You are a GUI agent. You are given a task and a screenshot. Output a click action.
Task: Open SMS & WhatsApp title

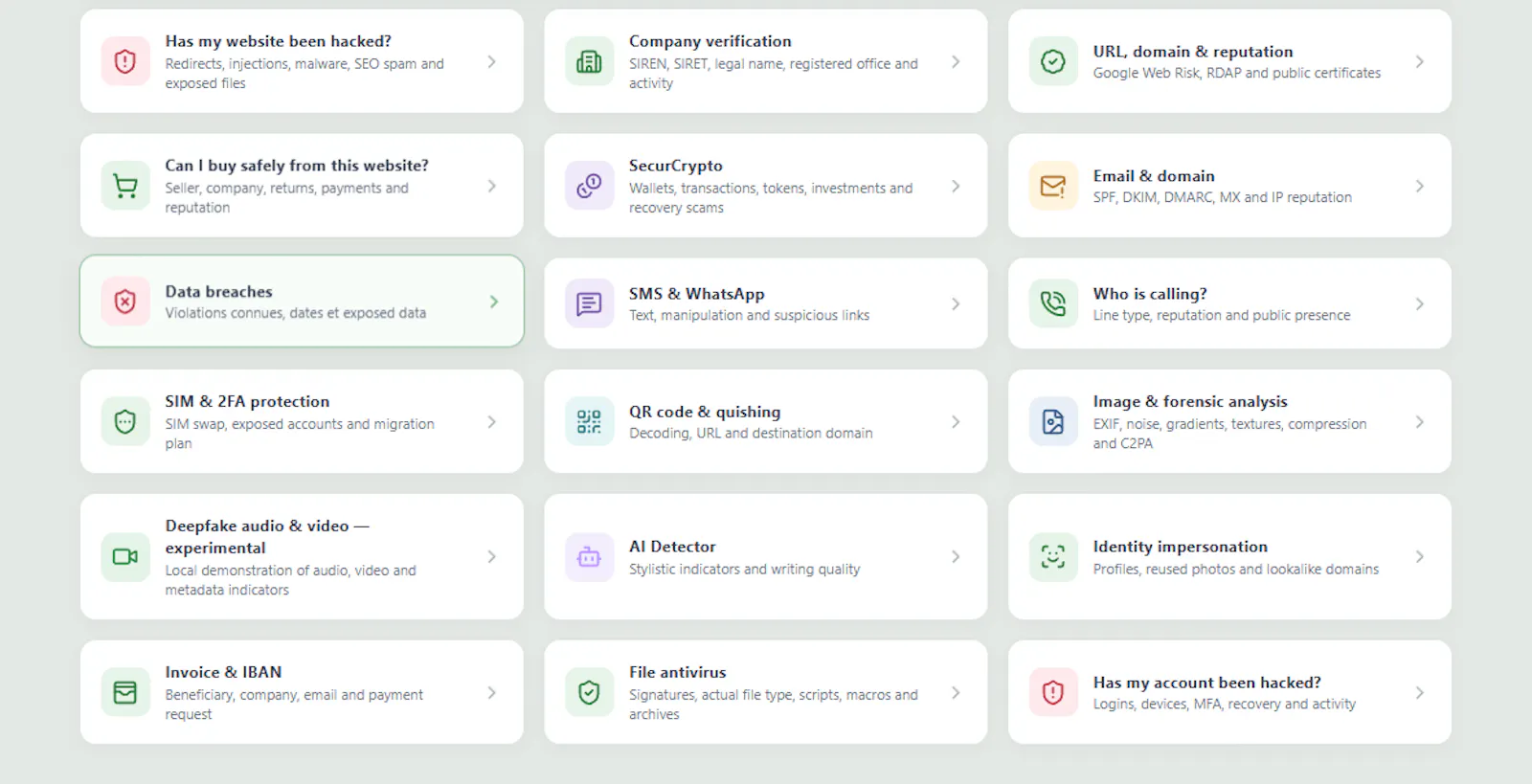coord(697,294)
